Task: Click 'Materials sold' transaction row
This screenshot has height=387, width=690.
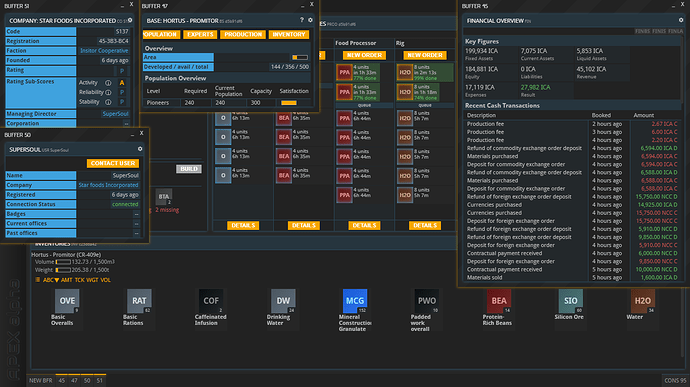Action: point(572,278)
